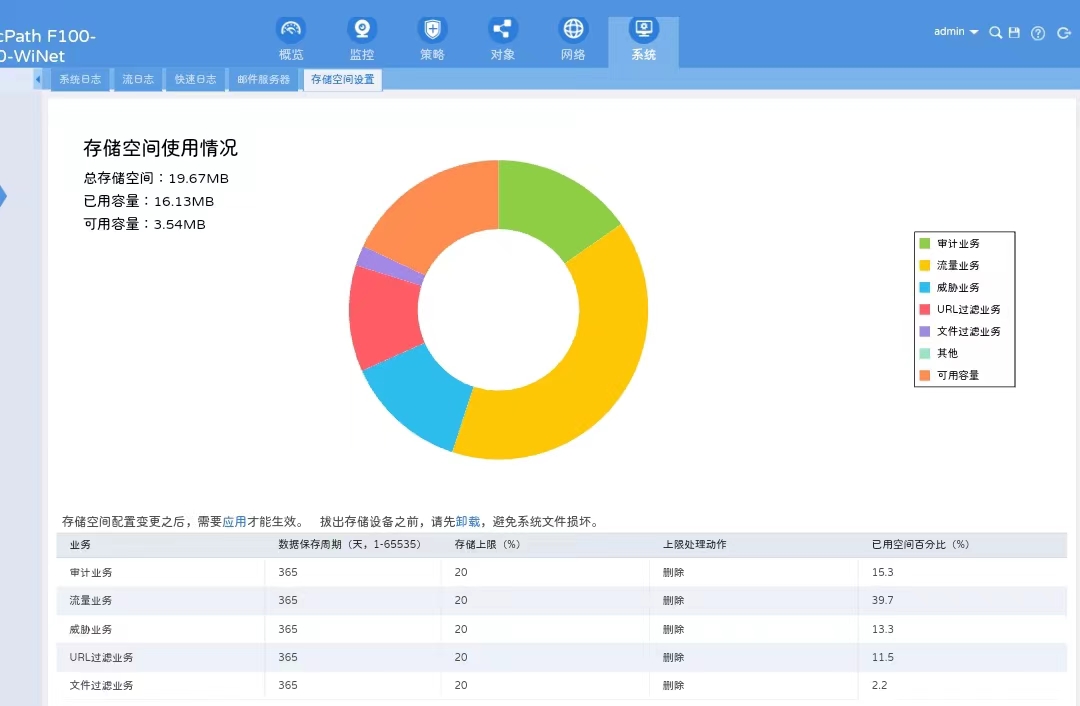Open the 网络 network globe icon
The height and width of the screenshot is (706, 1080).
(573, 30)
